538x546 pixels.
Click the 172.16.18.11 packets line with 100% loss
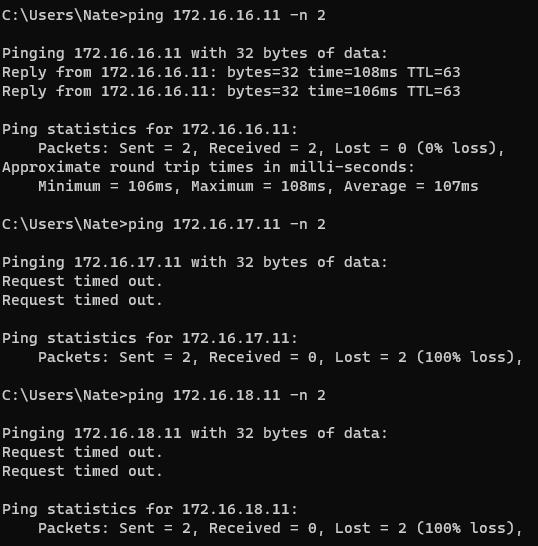(280, 529)
